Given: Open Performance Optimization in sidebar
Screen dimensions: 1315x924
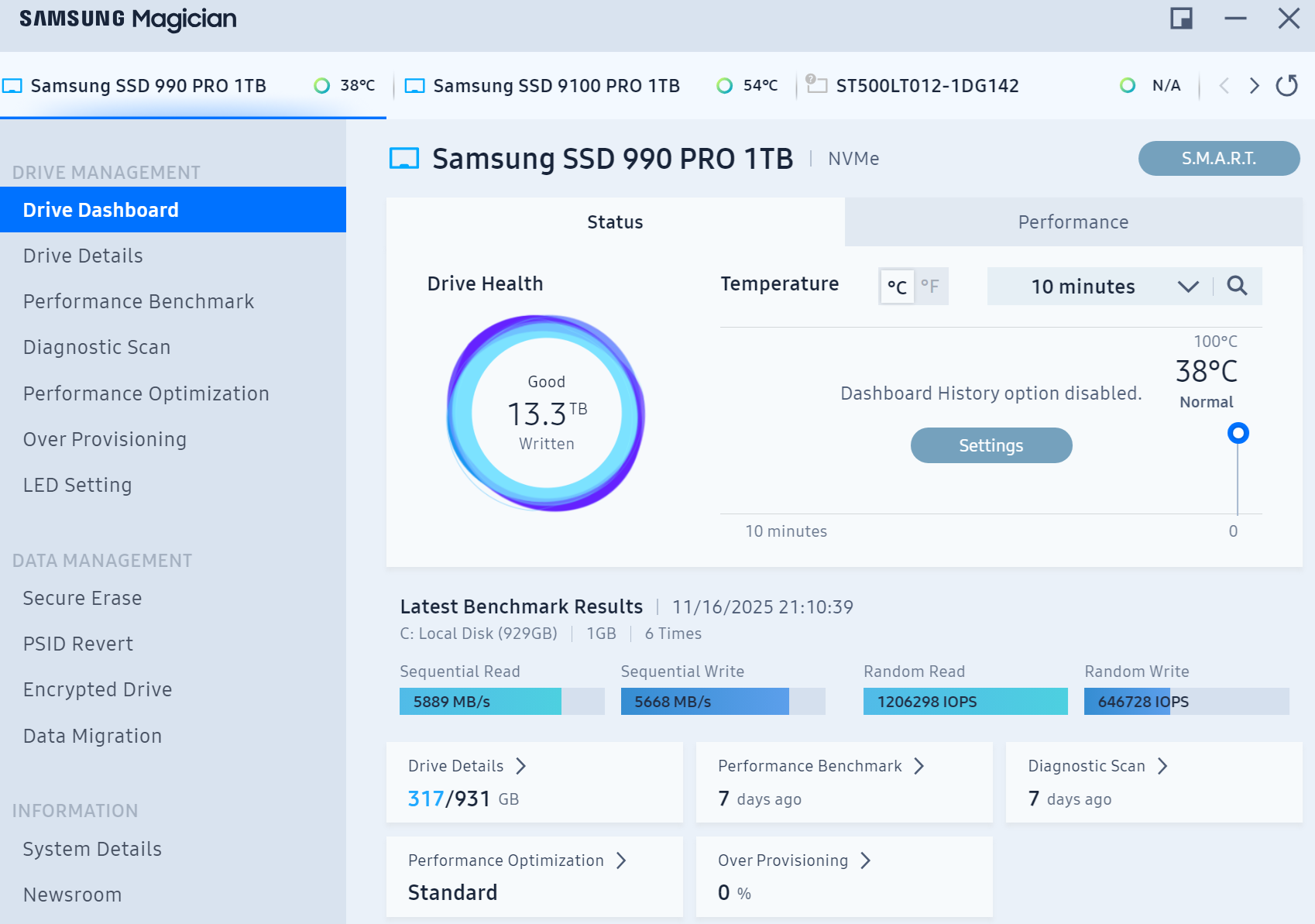Looking at the screenshot, I should point(173,393).
